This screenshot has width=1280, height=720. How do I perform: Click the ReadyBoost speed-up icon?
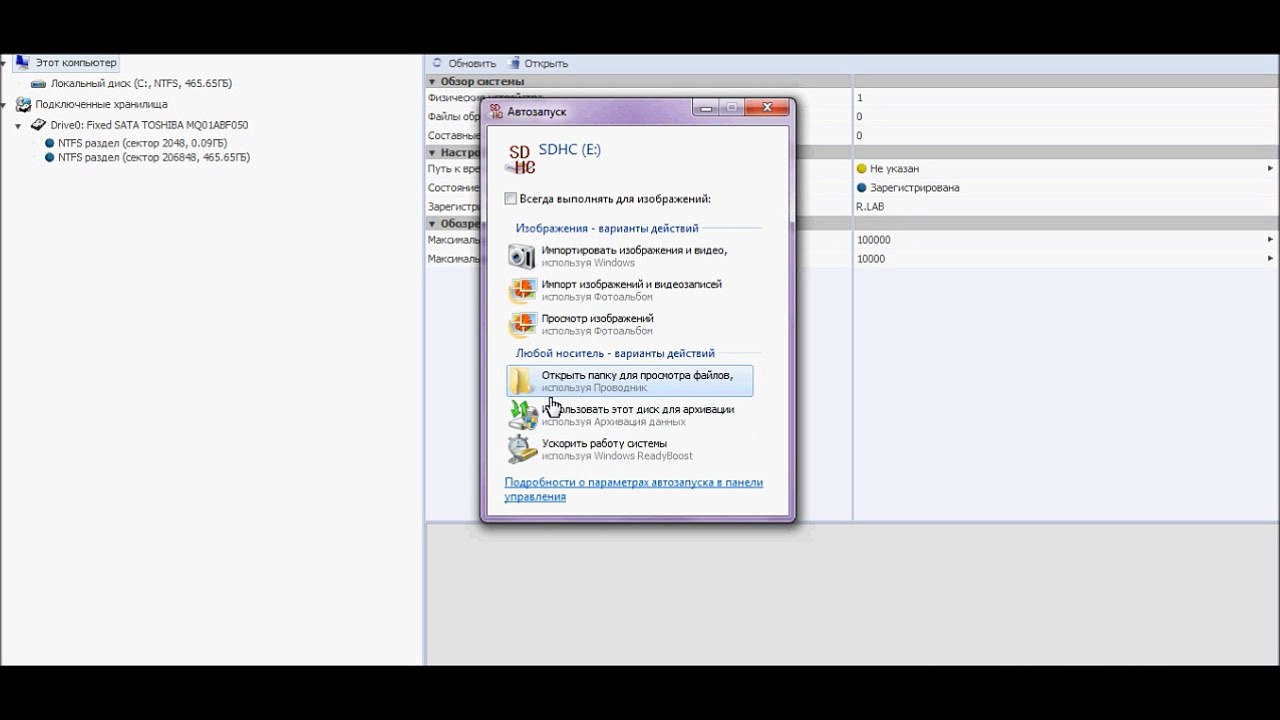[x=522, y=449]
